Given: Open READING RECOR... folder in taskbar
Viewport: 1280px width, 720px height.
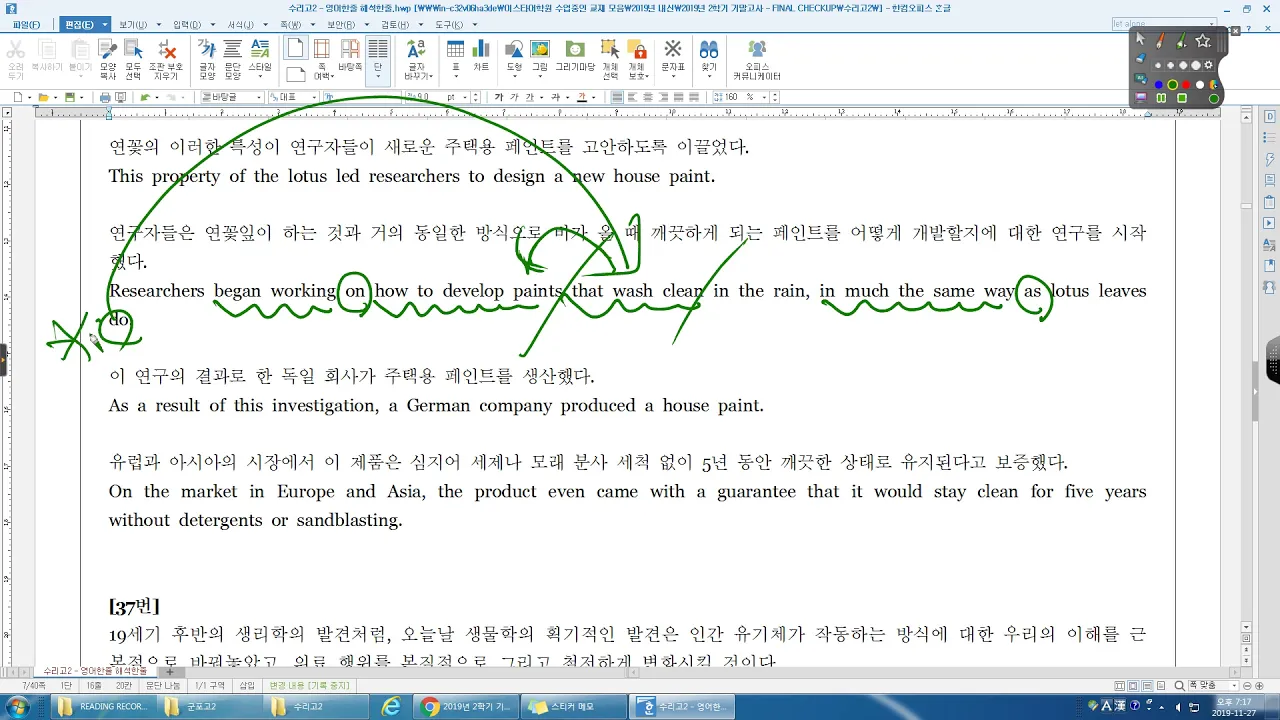Looking at the screenshot, I should pos(104,706).
